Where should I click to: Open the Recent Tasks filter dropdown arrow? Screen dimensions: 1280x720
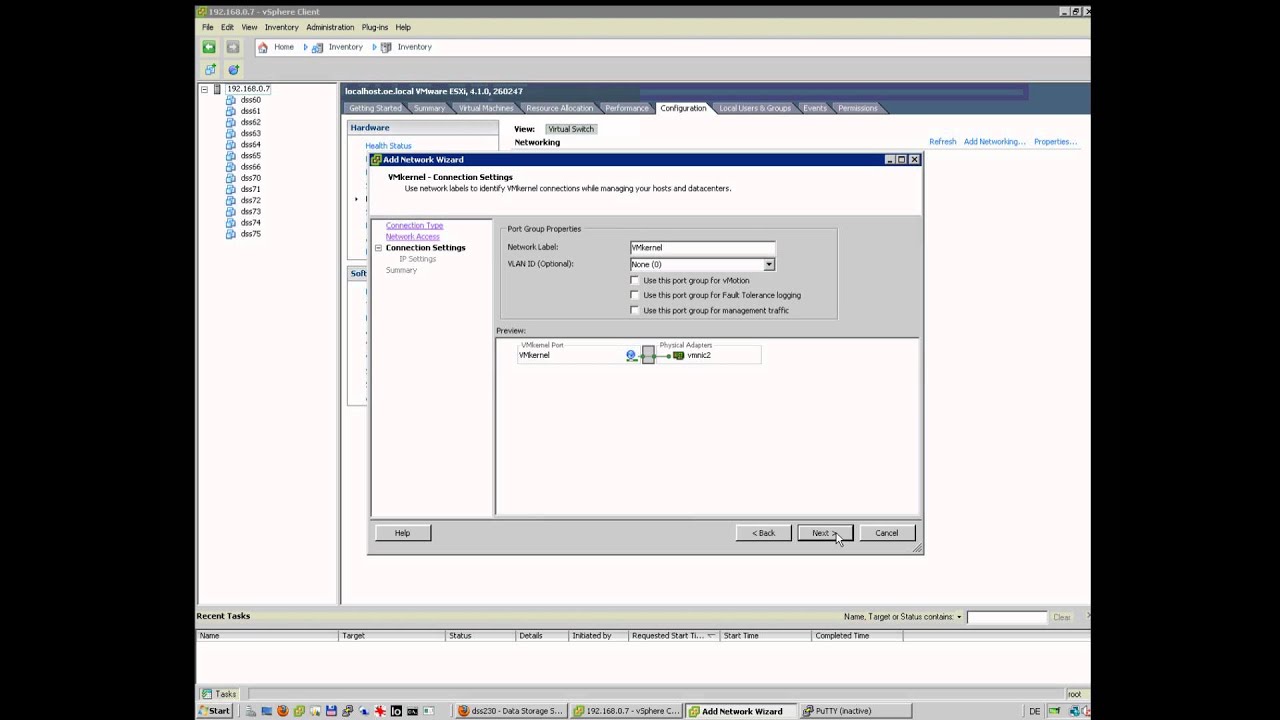(x=958, y=617)
